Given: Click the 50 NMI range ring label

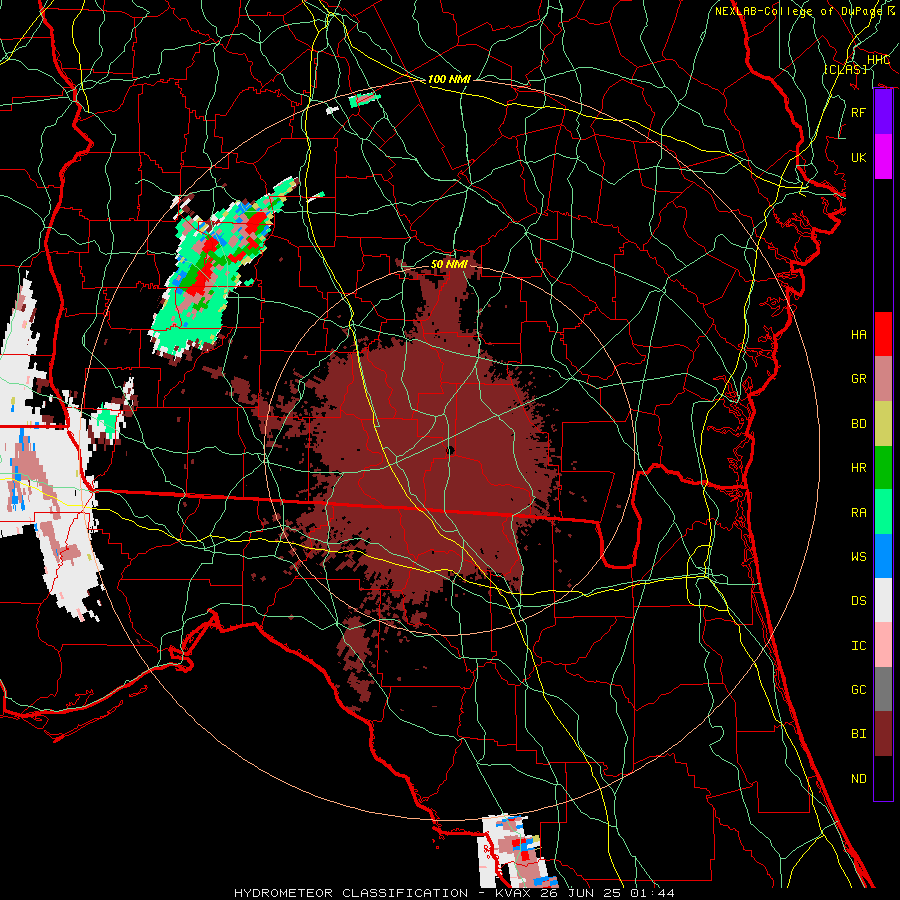Looking at the screenshot, I should coord(449,264).
